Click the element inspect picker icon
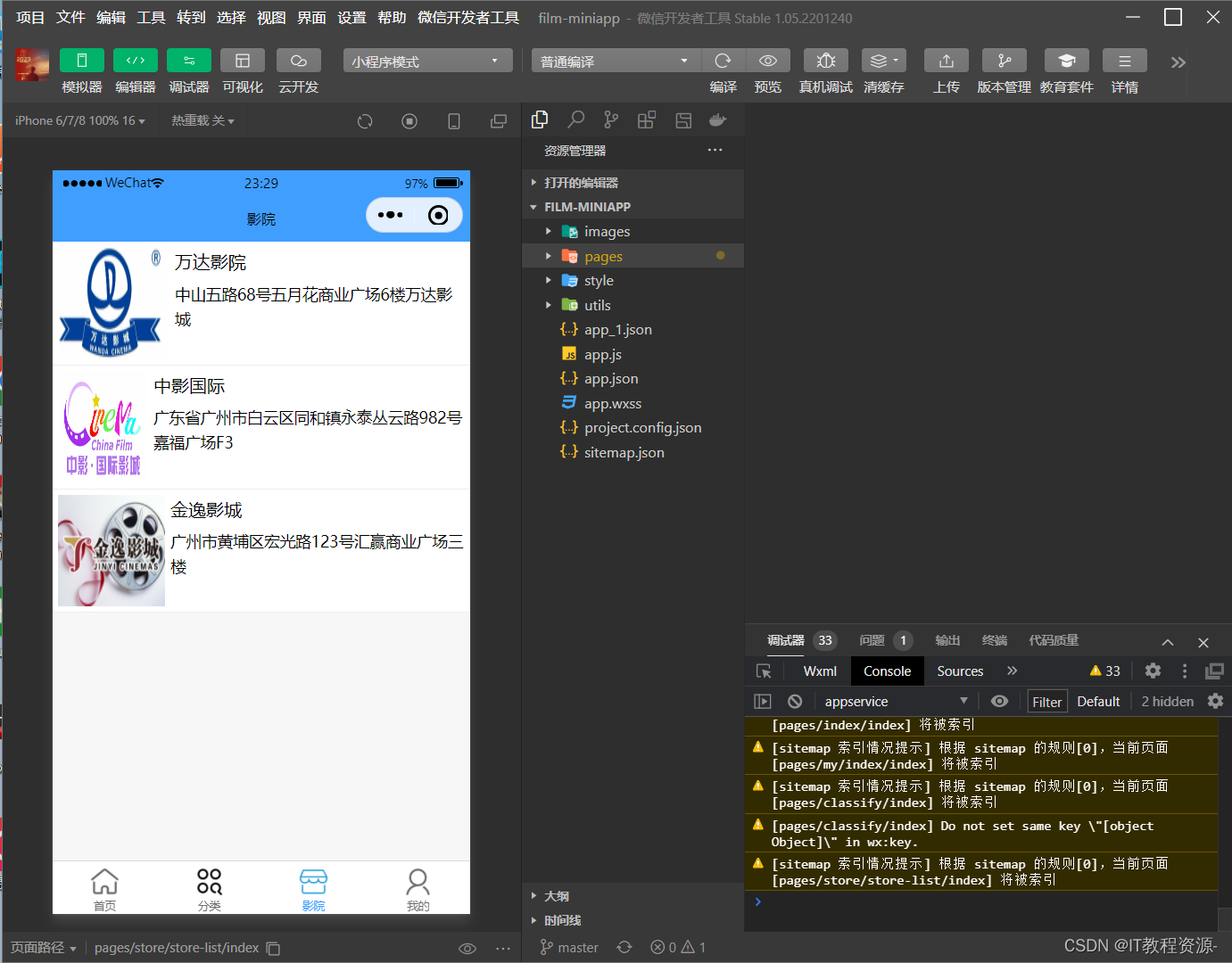Image resolution: width=1232 pixels, height=963 pixels. 764,671
